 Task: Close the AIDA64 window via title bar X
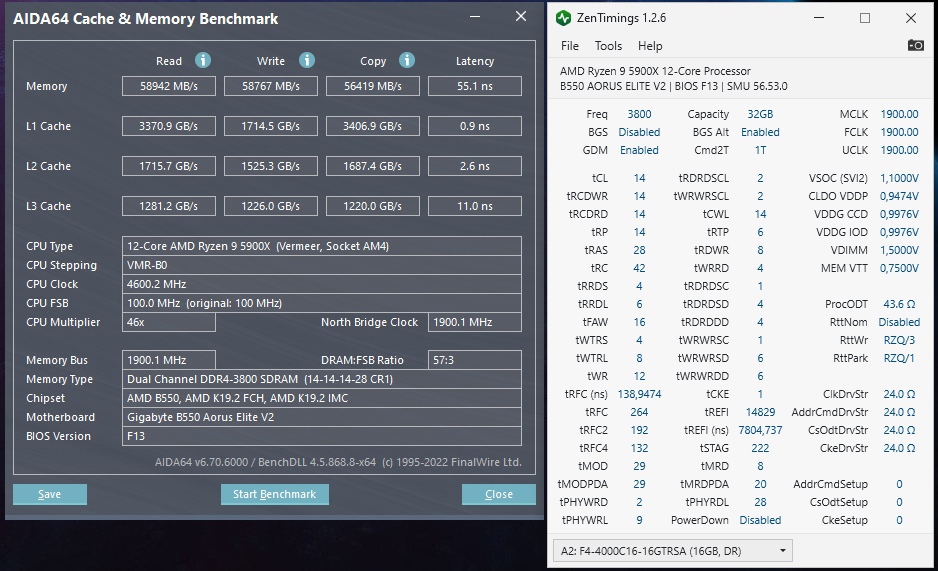coord(521,17)
